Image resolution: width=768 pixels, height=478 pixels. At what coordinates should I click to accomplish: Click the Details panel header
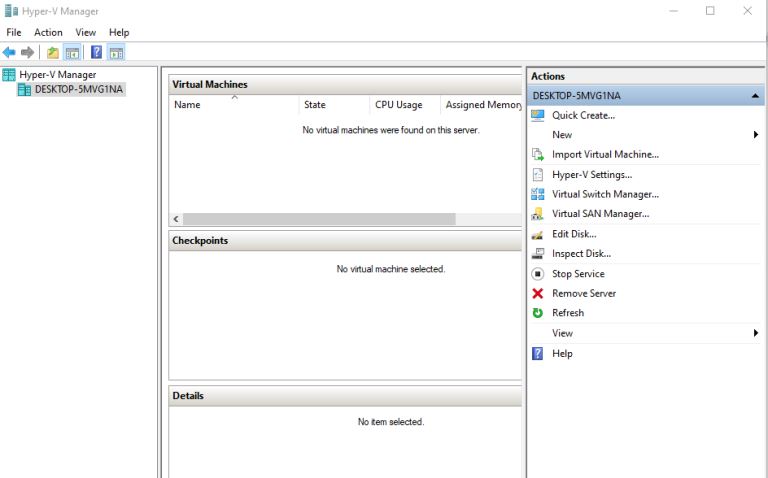click(x=345, y=396)
